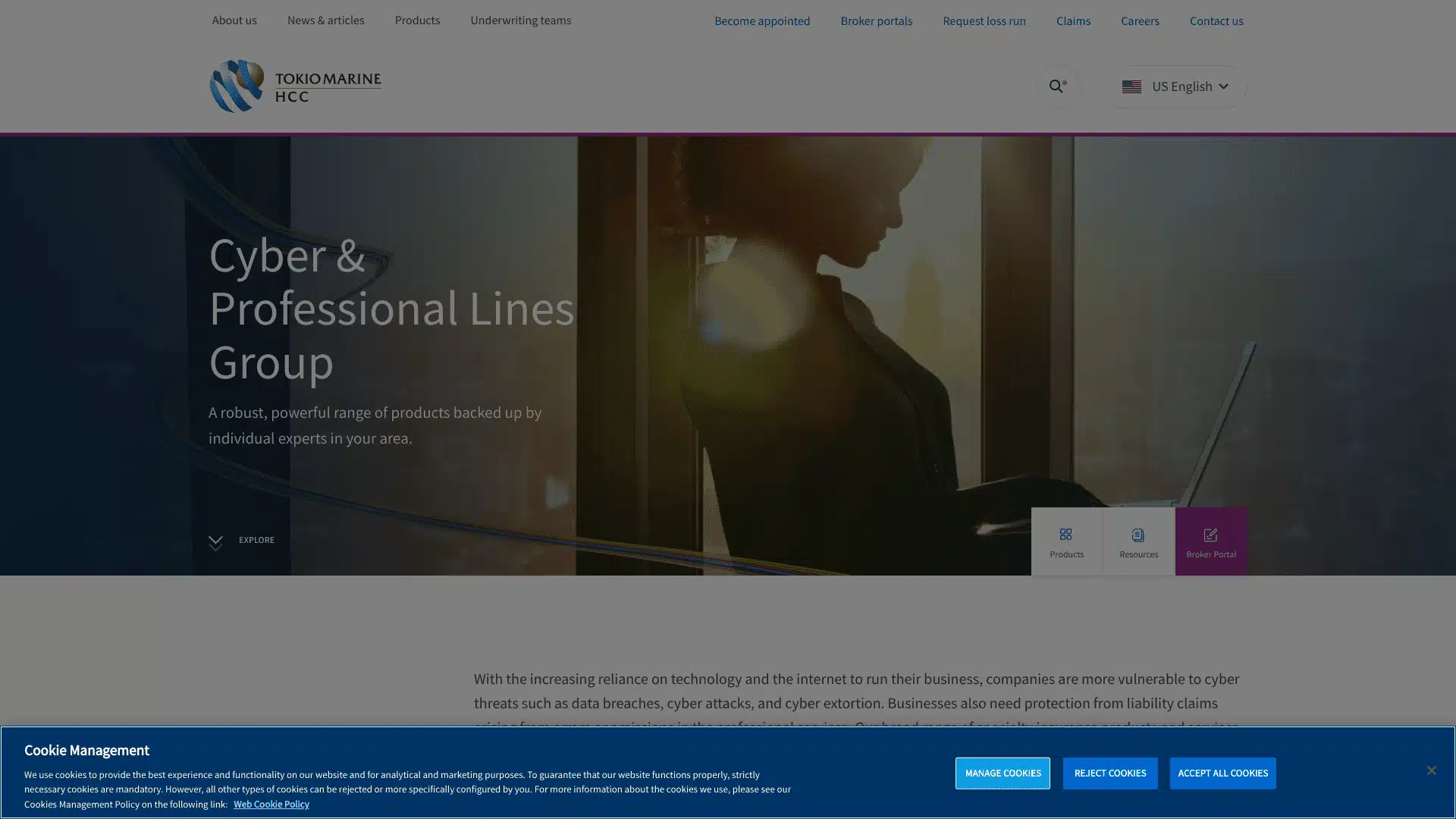1456x819 pixels.
Task: Go to Become appointed link
Action: tap(761, 21)
